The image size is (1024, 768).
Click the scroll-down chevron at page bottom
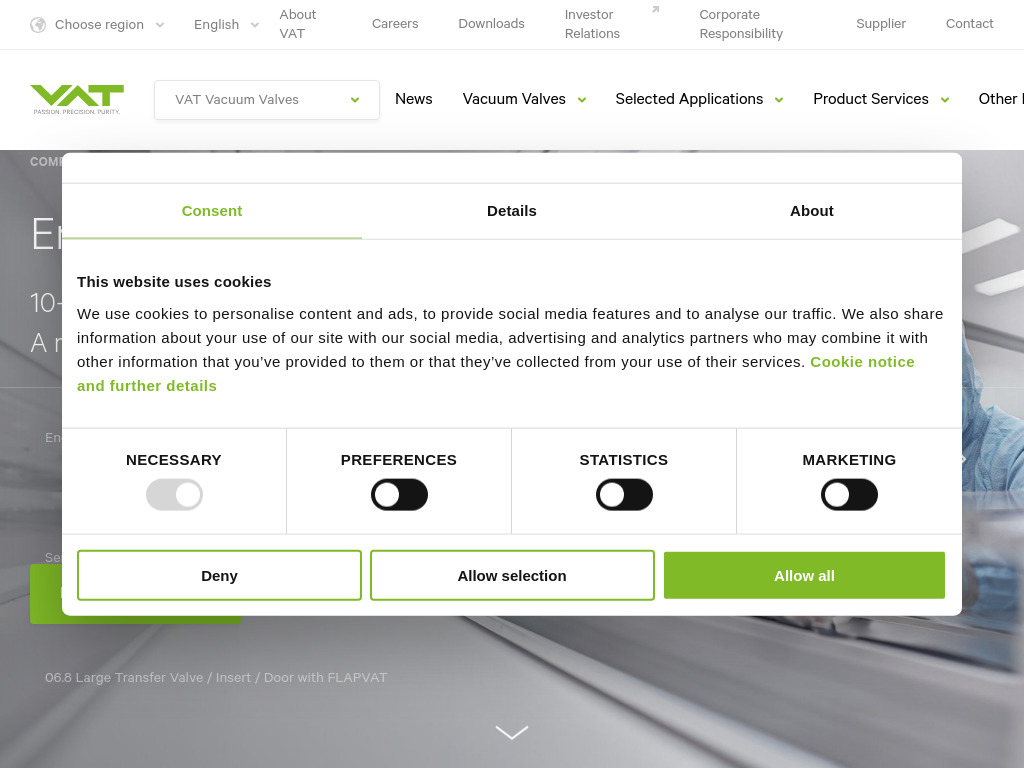coord(512,732)
